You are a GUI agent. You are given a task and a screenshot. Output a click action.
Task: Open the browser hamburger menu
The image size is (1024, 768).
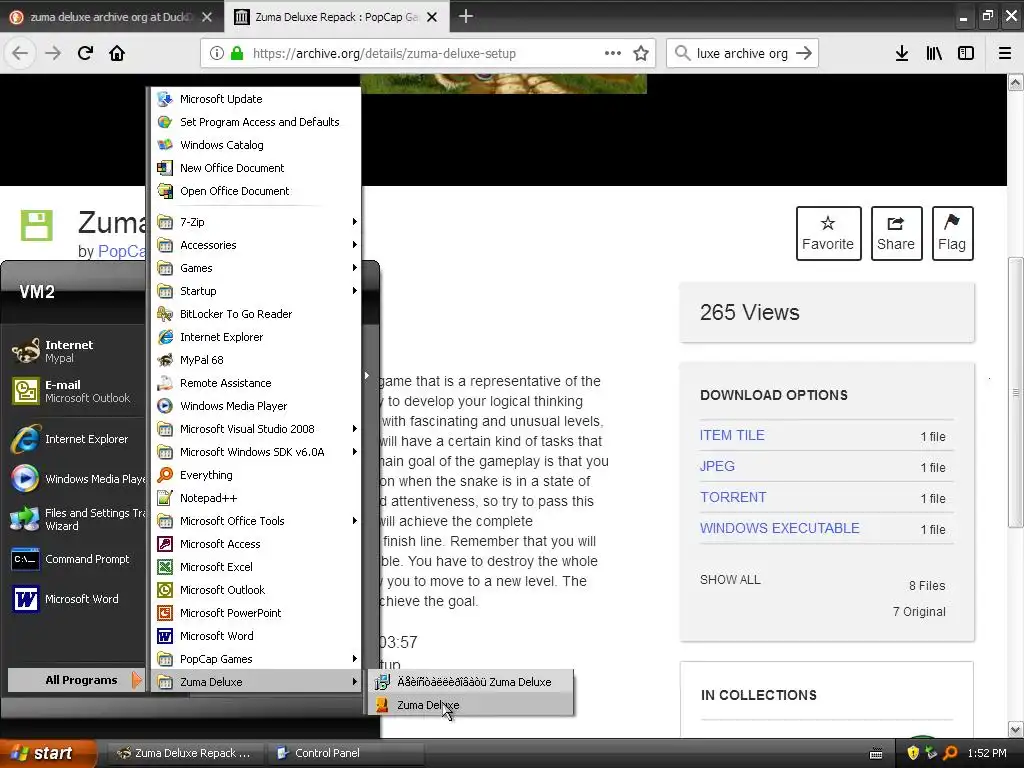(x=1005, y=54)
